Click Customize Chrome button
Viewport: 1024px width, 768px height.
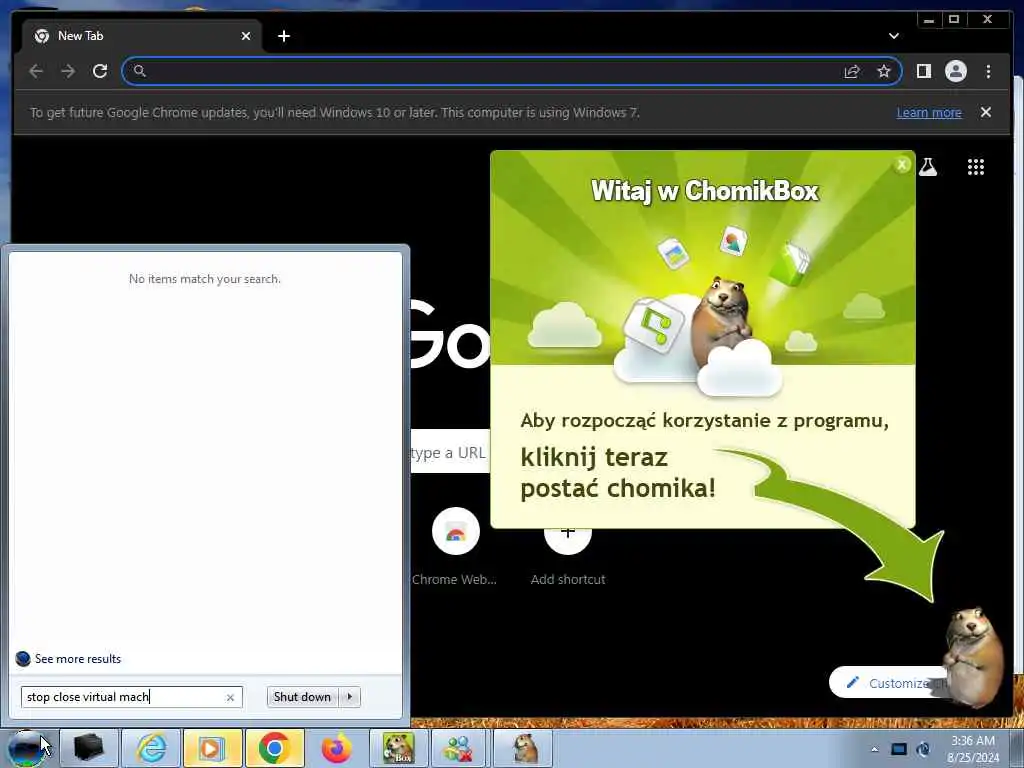(888, 682)
